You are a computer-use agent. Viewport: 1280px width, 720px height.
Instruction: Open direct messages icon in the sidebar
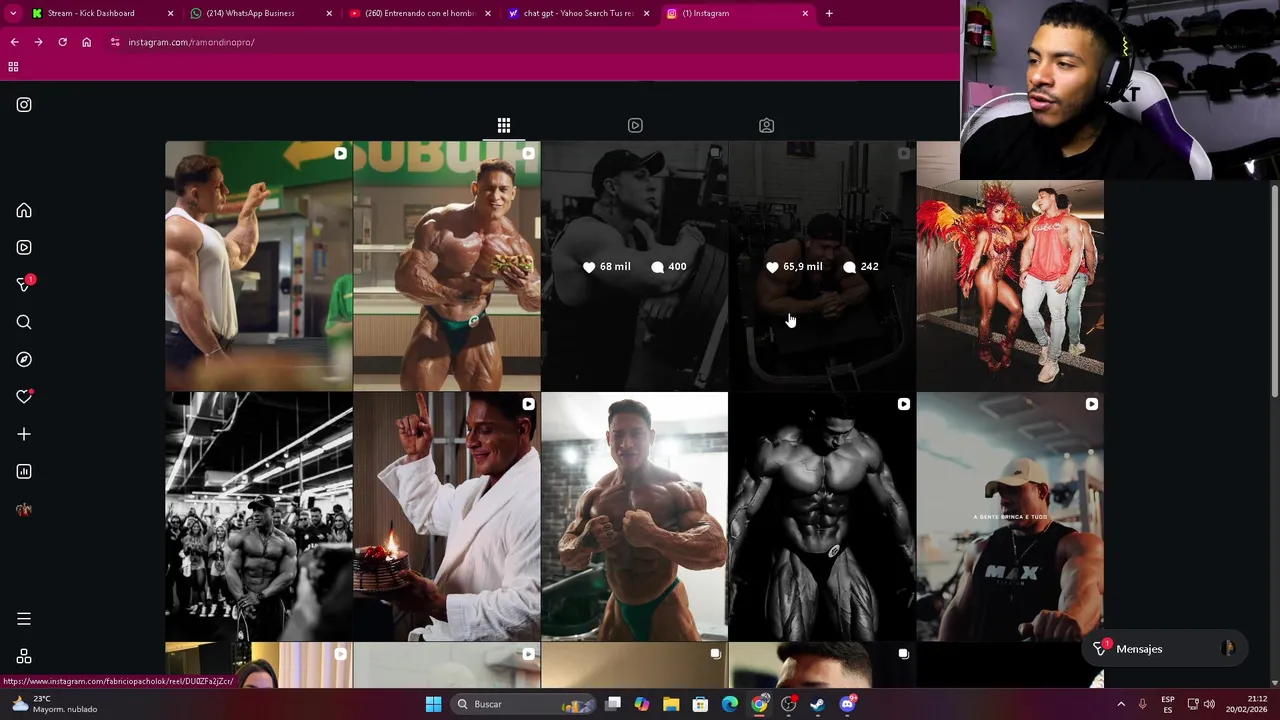point(24,285)
